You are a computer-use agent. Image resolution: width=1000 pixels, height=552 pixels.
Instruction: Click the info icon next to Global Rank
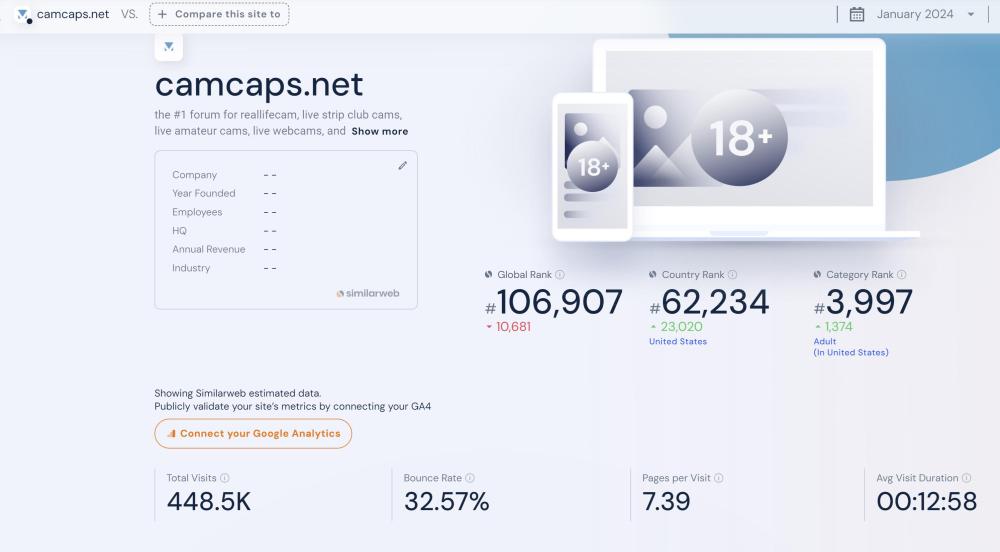point(560,275)
